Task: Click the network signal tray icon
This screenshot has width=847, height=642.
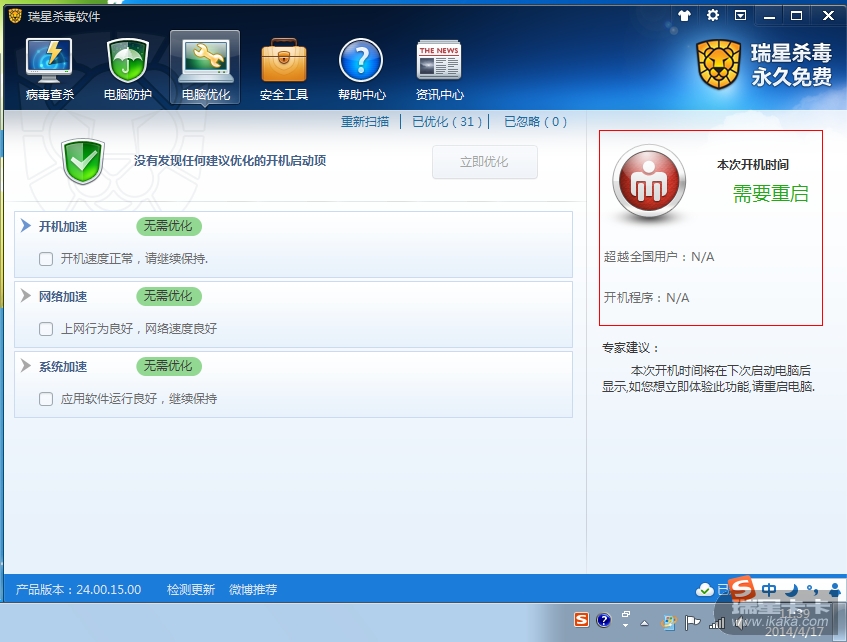Action: tap(716, 623)
